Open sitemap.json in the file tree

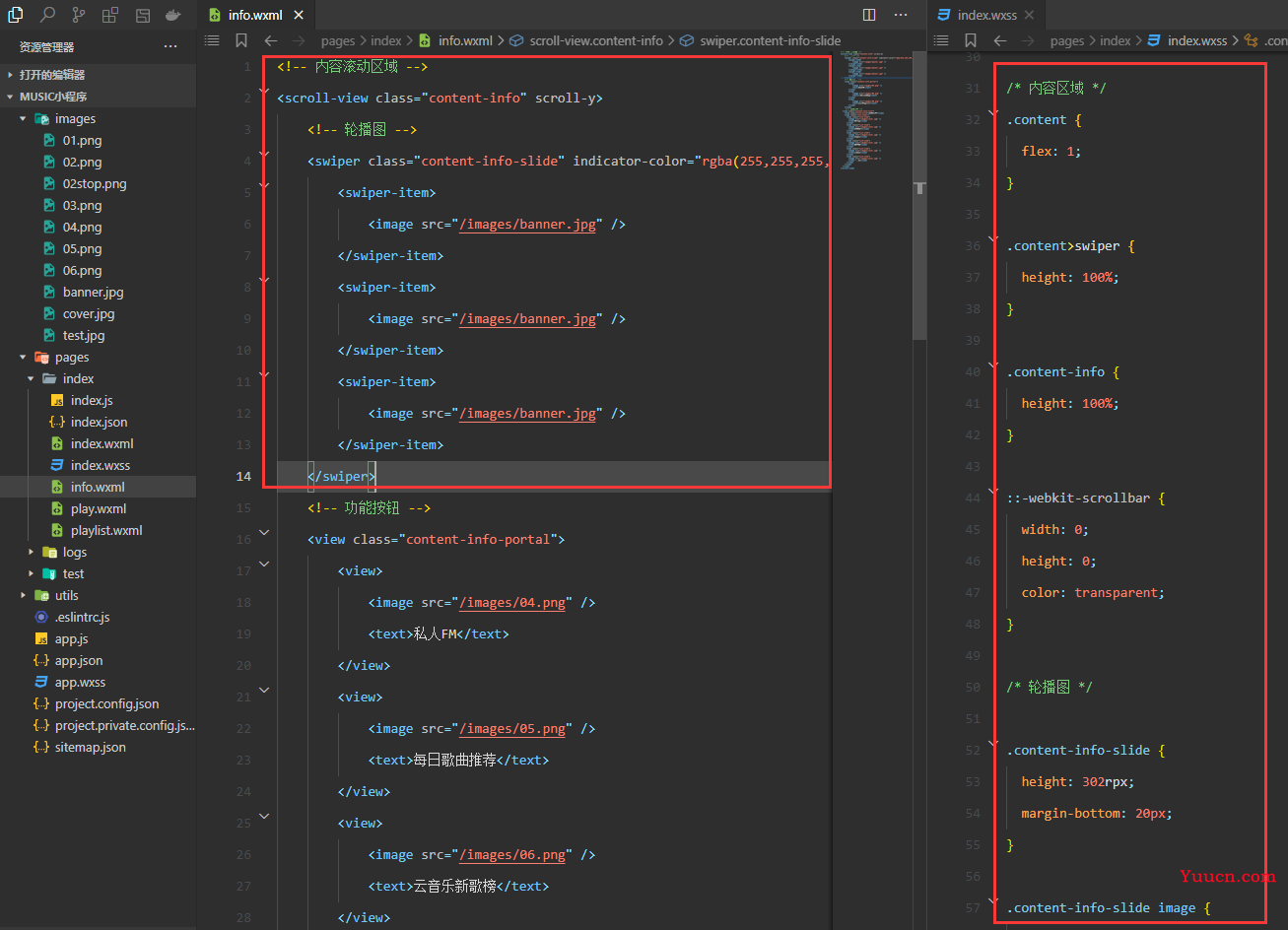coord(91,747)
